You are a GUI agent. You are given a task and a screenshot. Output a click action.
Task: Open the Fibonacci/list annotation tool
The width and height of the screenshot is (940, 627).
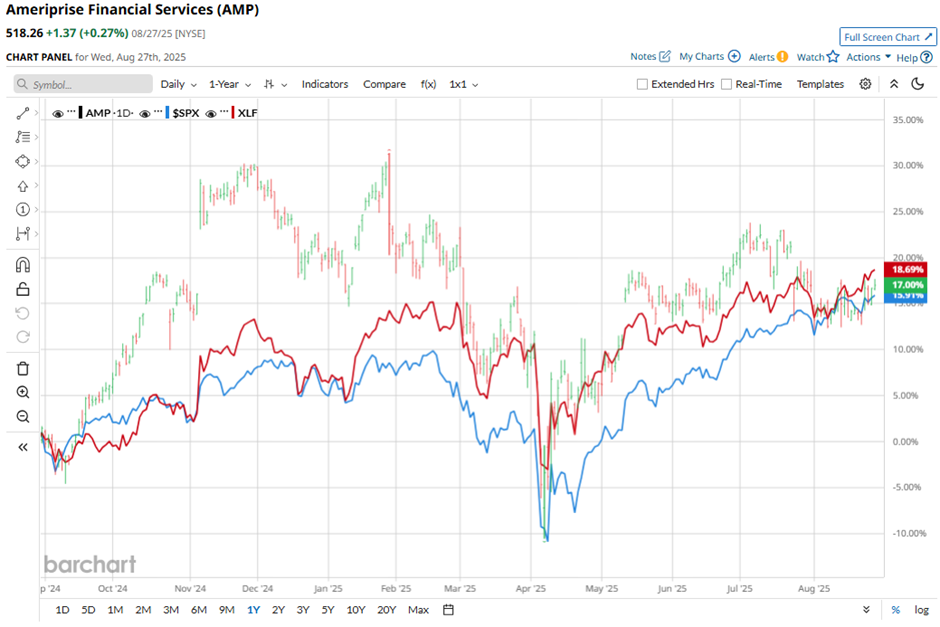(x=23, y=137)
